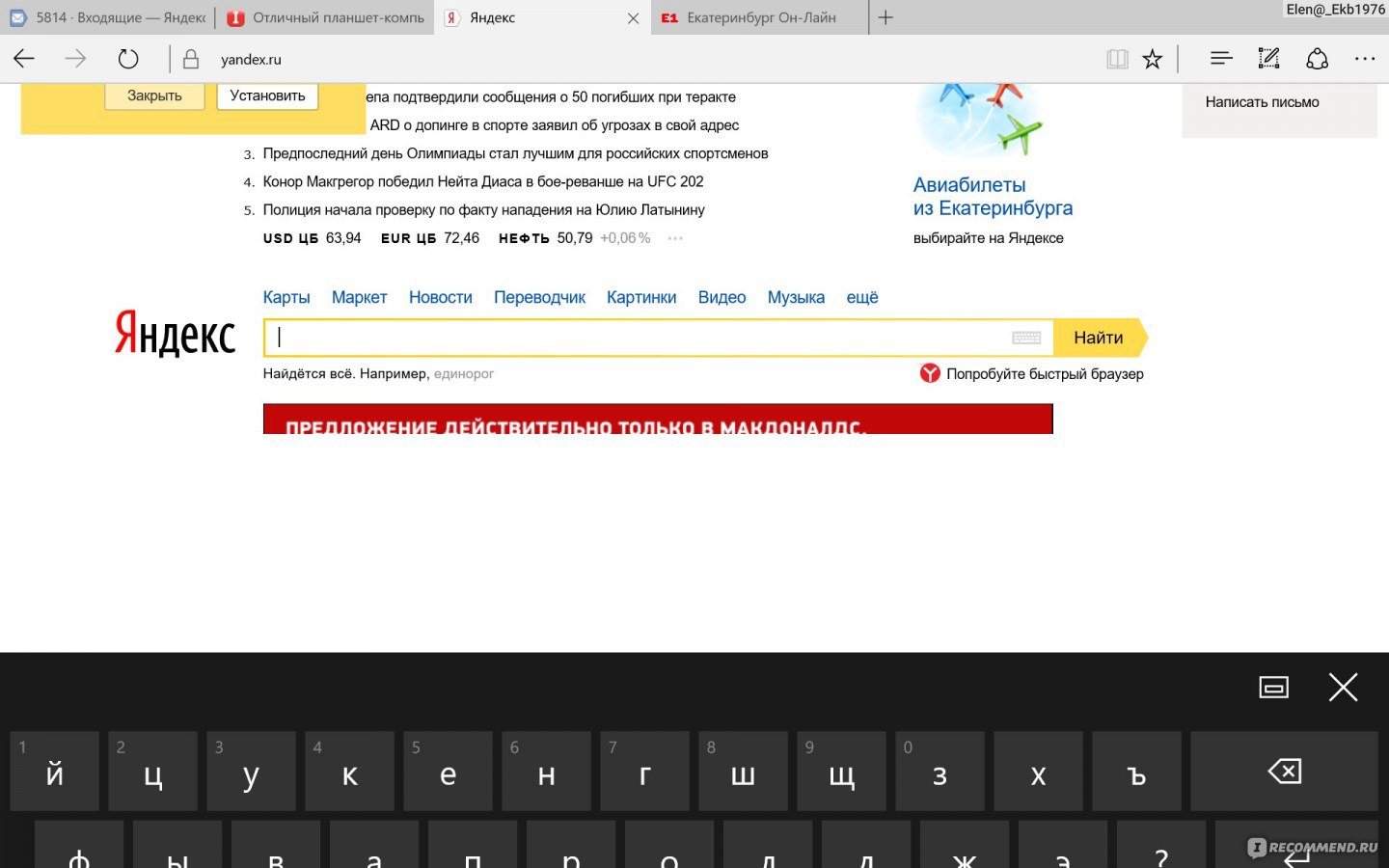This screenshot has width=1389, height=868.
Task: Add page to favorites with star icon
Action: 1153,59
